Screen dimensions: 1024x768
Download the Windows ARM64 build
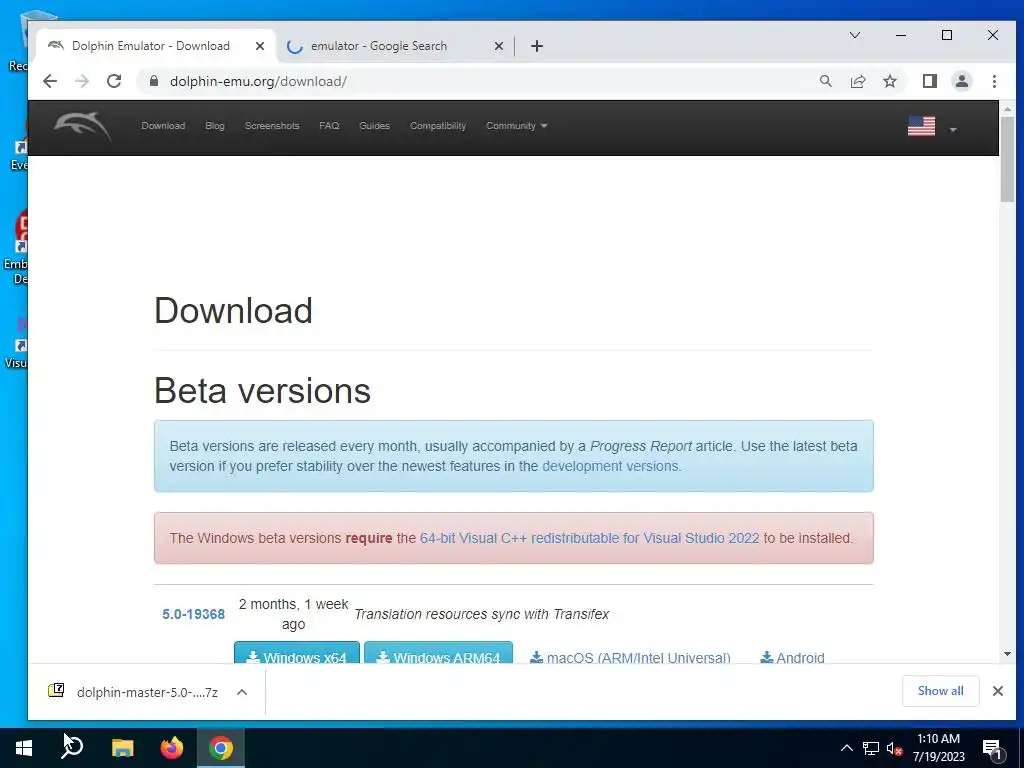point(438,653)
